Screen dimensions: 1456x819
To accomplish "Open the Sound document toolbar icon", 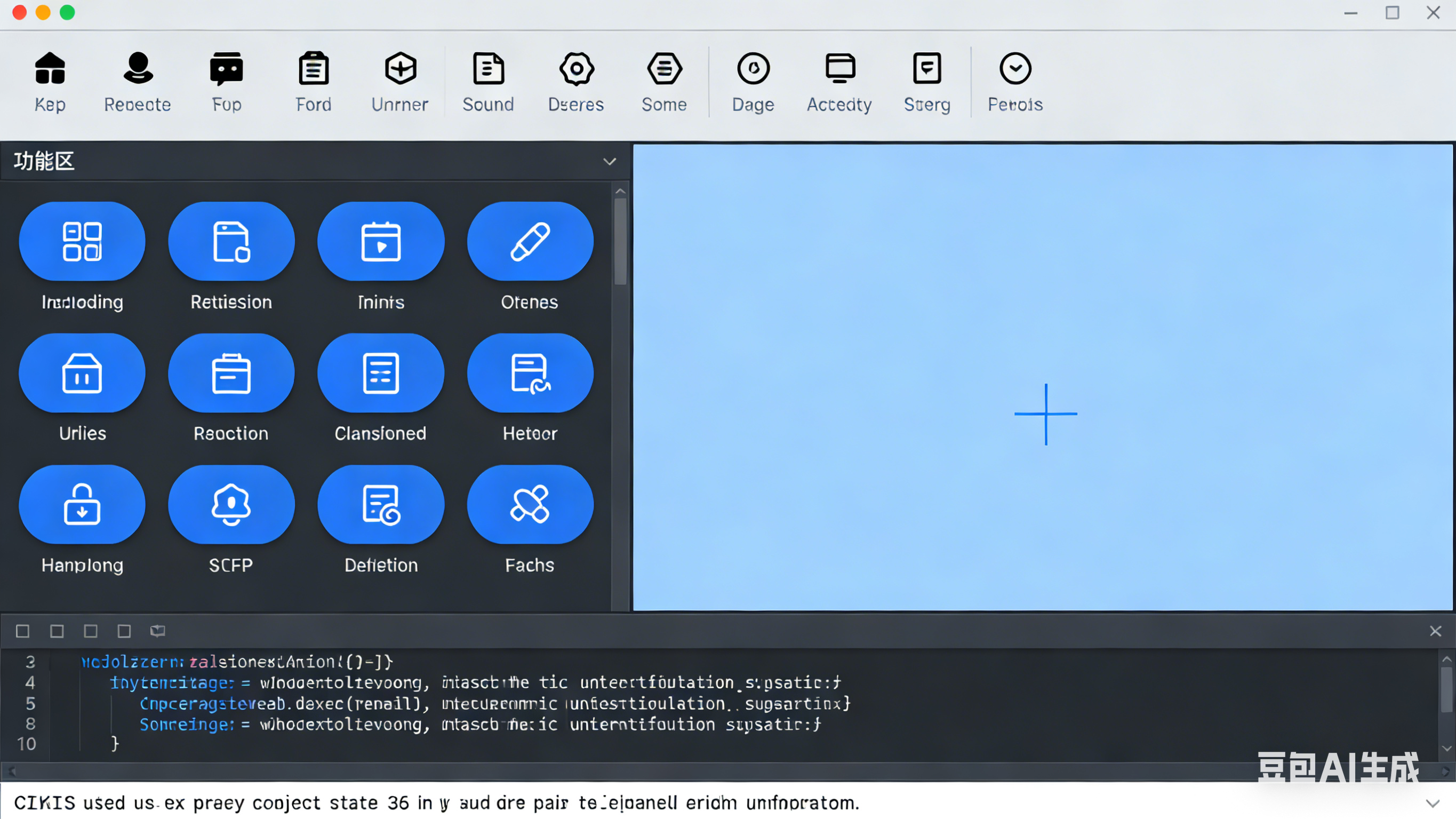I will tap(488, 69).
